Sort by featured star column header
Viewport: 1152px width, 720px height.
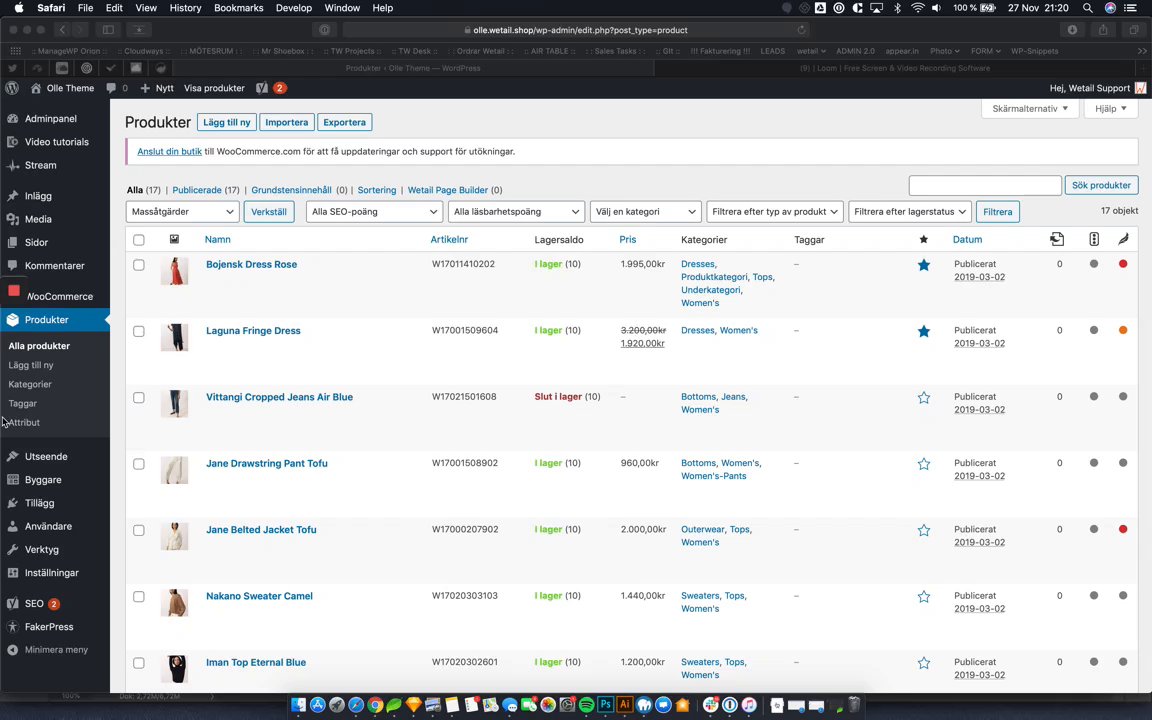point(924,240)
